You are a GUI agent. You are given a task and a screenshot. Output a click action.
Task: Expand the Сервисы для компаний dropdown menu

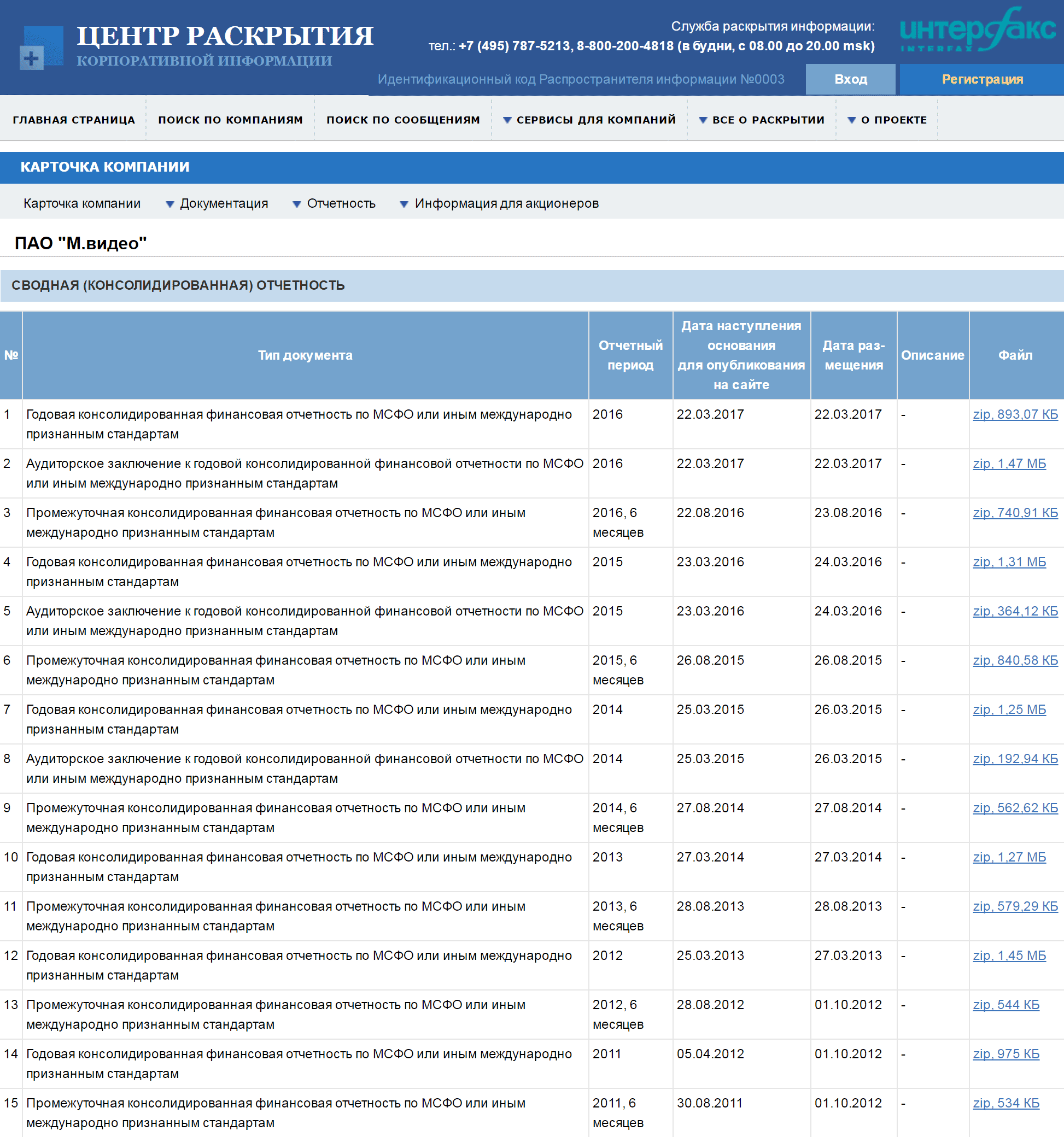click(589, 120)
